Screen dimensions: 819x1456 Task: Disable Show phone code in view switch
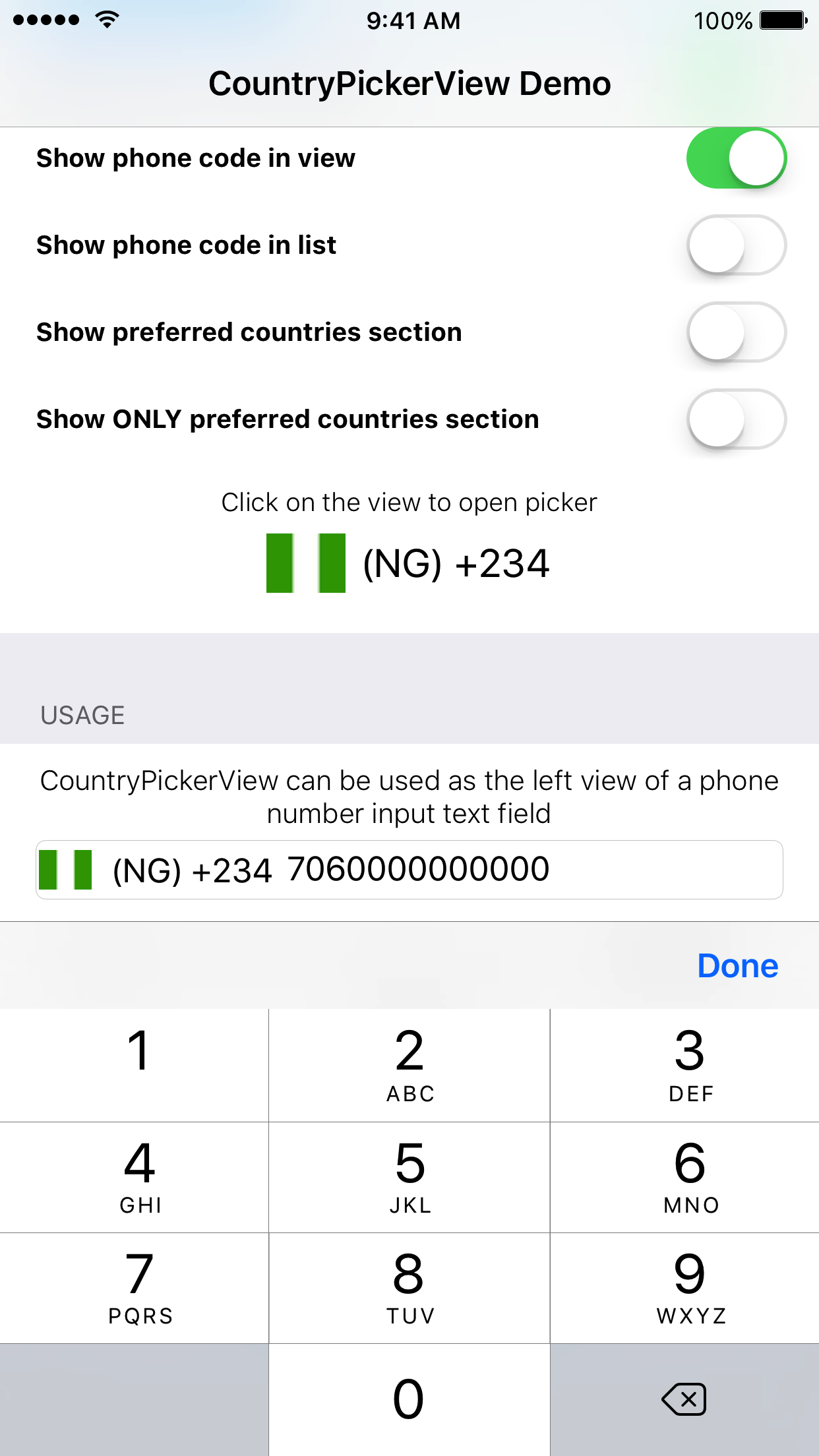point(736,158)
